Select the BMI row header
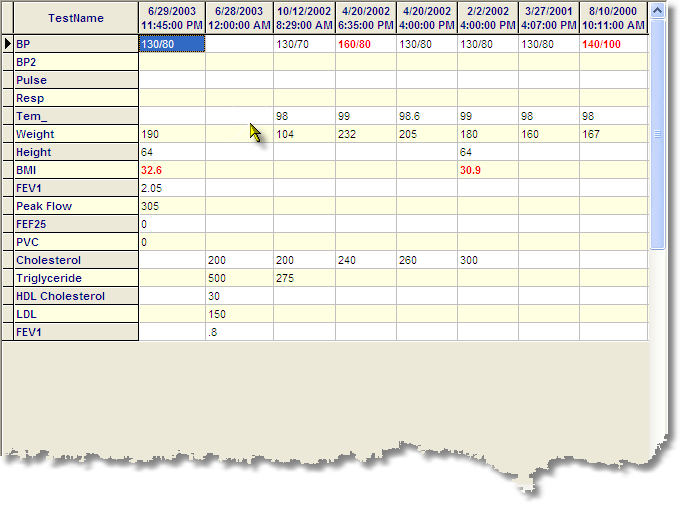 pyautogui.click(x=76, y=170)
